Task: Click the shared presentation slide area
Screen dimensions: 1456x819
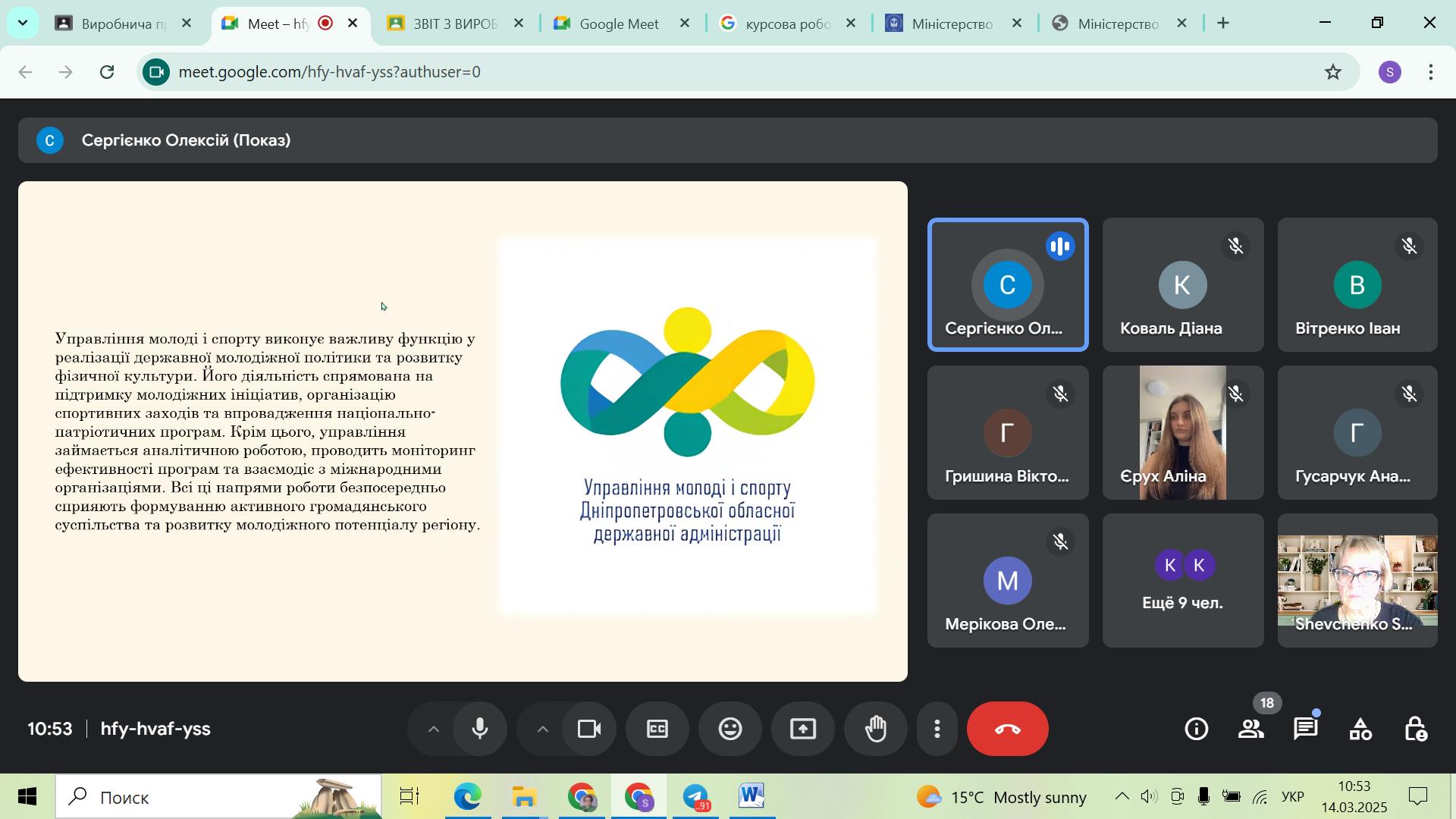Action: point(463,431)
